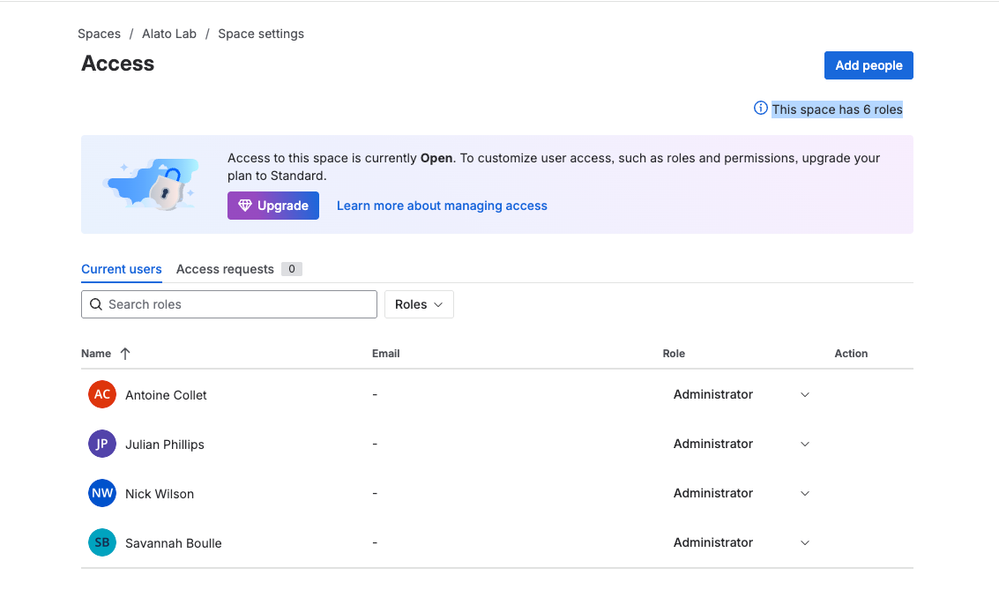Expand Nick Wilson's role chevron
Viewport: 999px width, 606px height.
tap(805, 493)
